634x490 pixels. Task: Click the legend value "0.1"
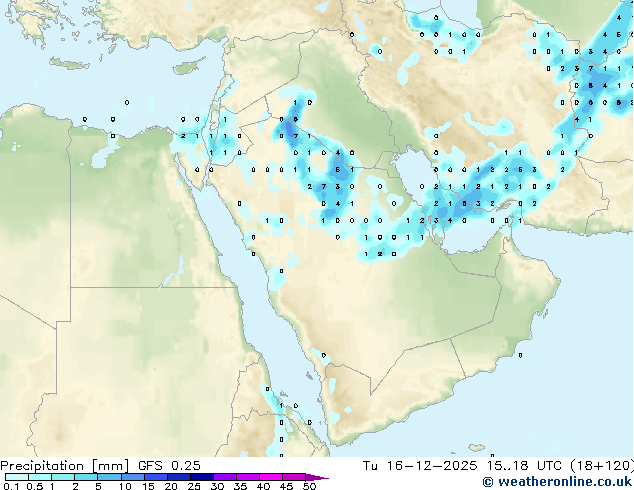point(10,486)
